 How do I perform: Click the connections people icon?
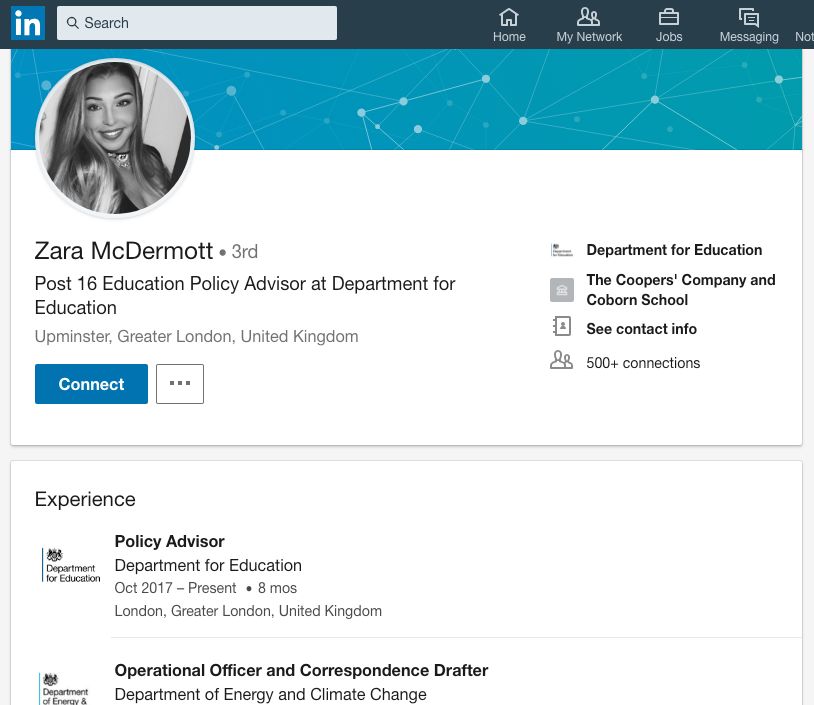561,360
